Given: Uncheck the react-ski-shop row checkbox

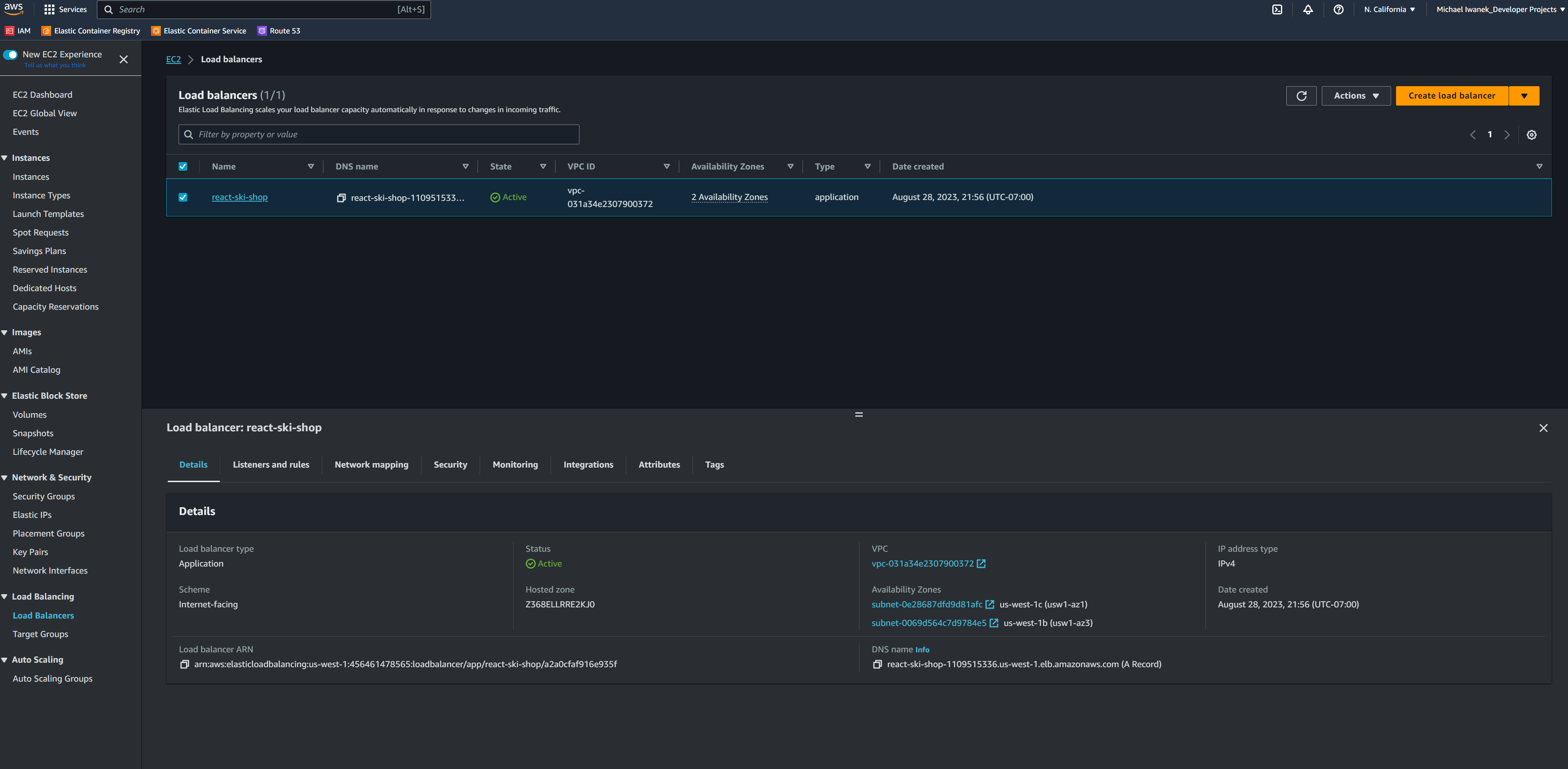Looking at the screenshot, I should click(183, 197).
